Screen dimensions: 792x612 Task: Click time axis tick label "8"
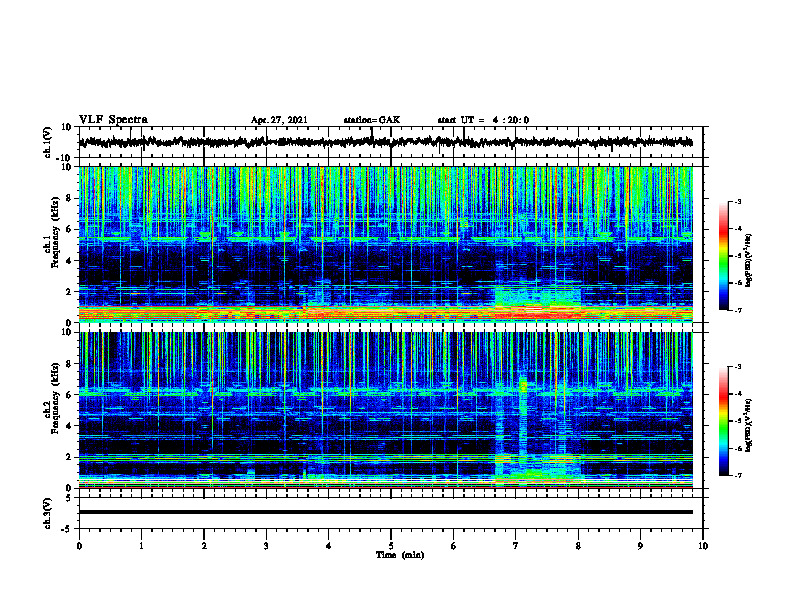tap(578, 546)
